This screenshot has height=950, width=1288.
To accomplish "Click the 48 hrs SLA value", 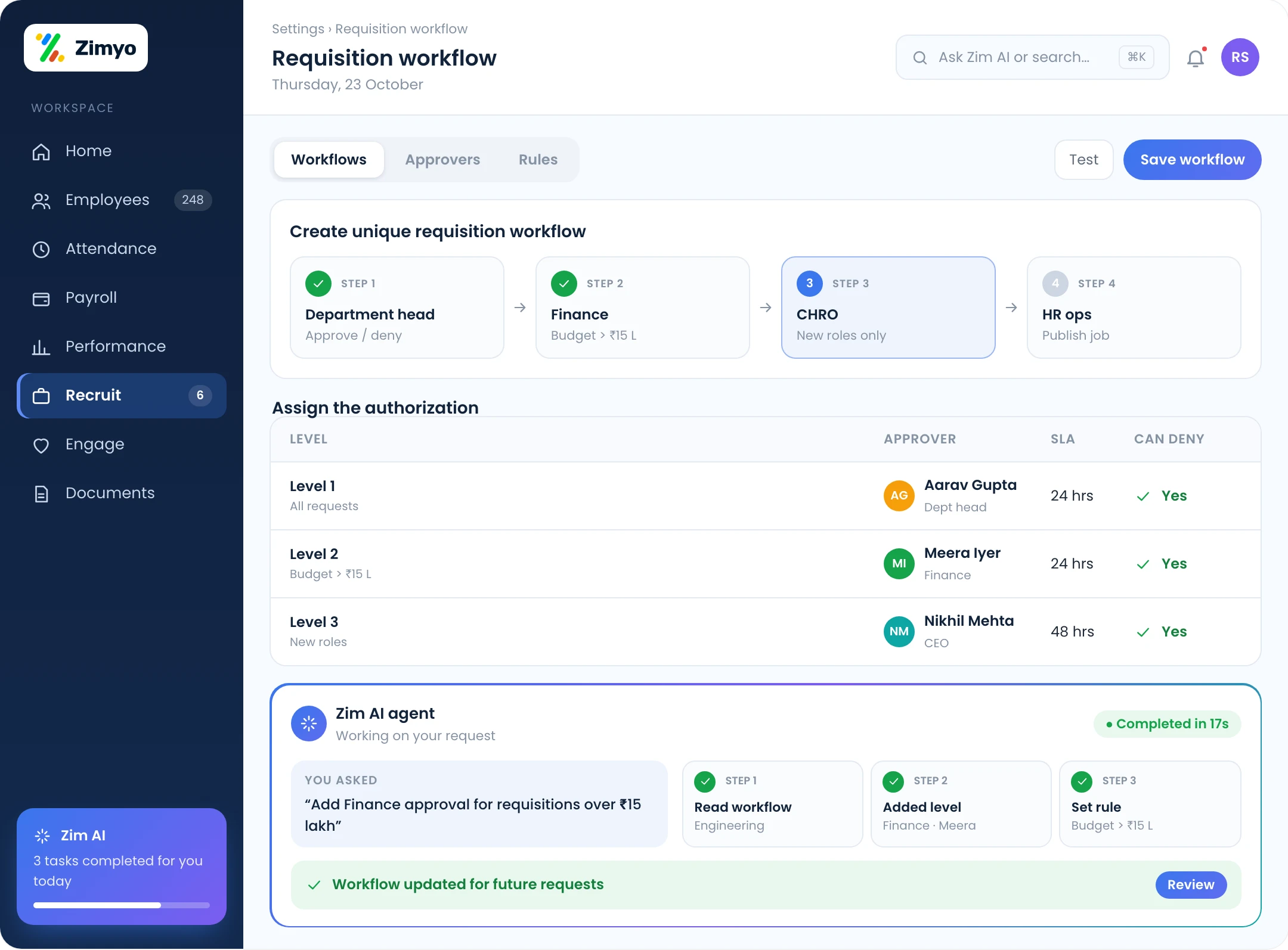I will click(1072, 632).
